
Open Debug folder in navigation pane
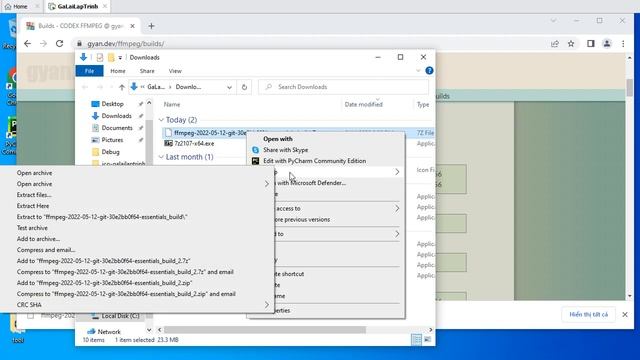(110, 152)
